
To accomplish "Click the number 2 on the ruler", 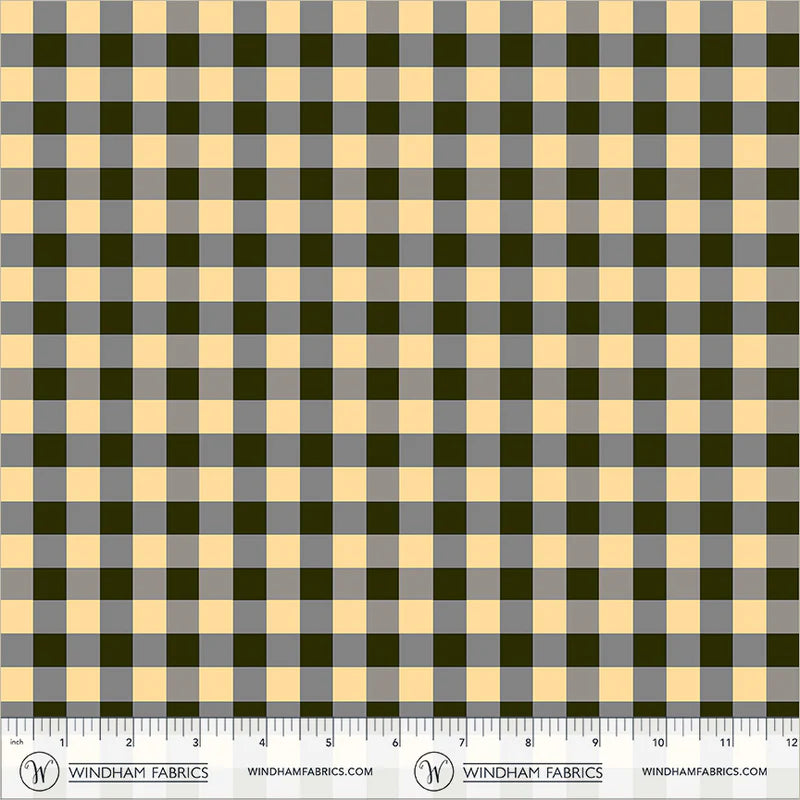I will (x=129, y=742).
